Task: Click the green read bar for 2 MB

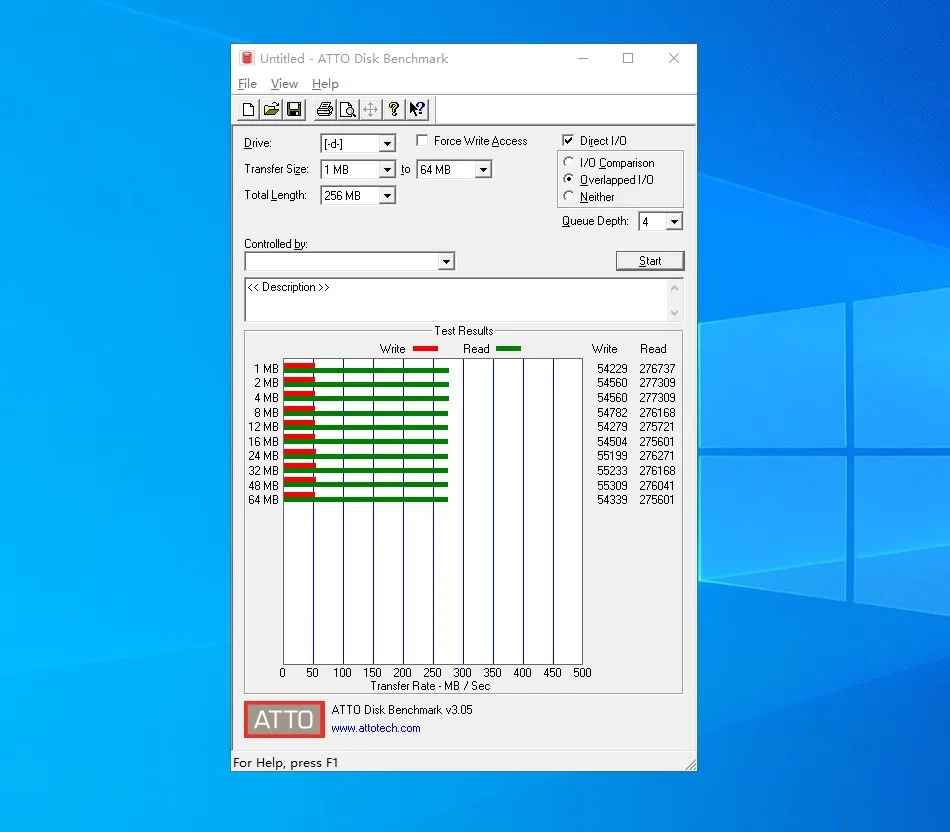Action: coord(366,385)
